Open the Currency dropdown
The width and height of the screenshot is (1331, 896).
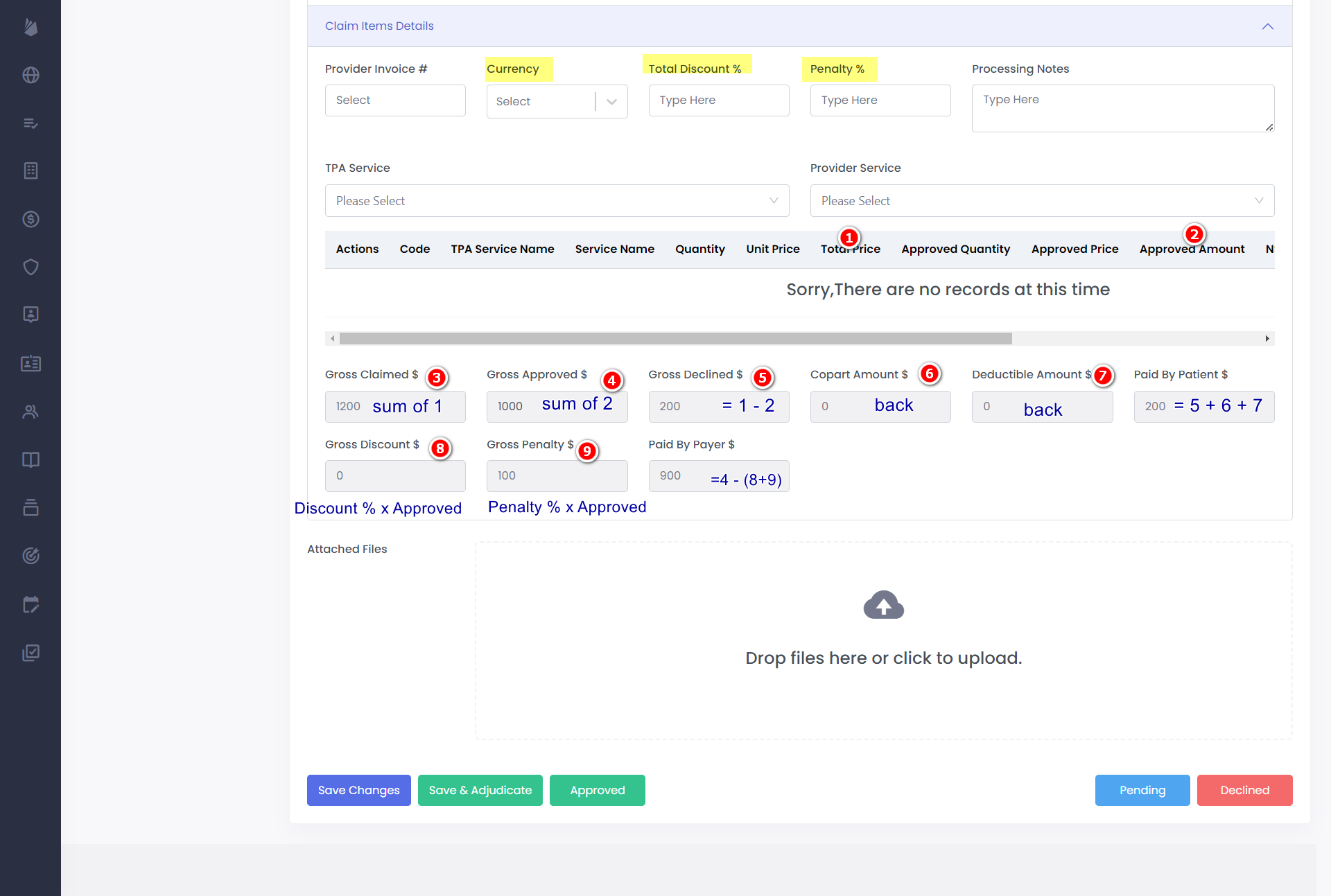click(x=557, y=101)
